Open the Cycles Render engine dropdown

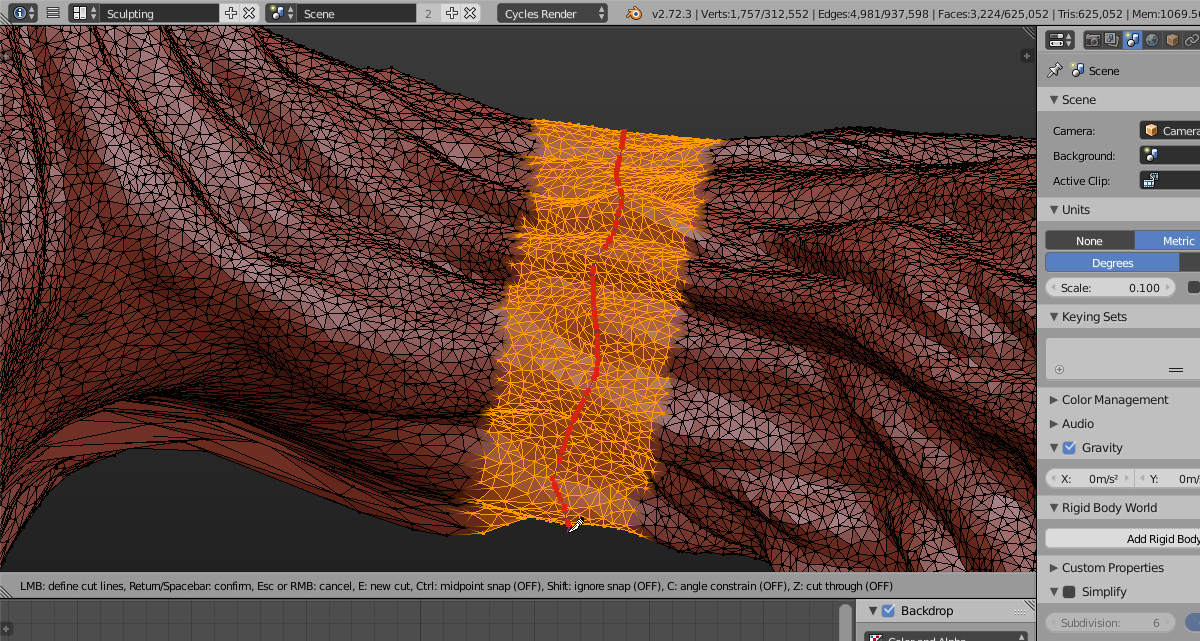552,14
